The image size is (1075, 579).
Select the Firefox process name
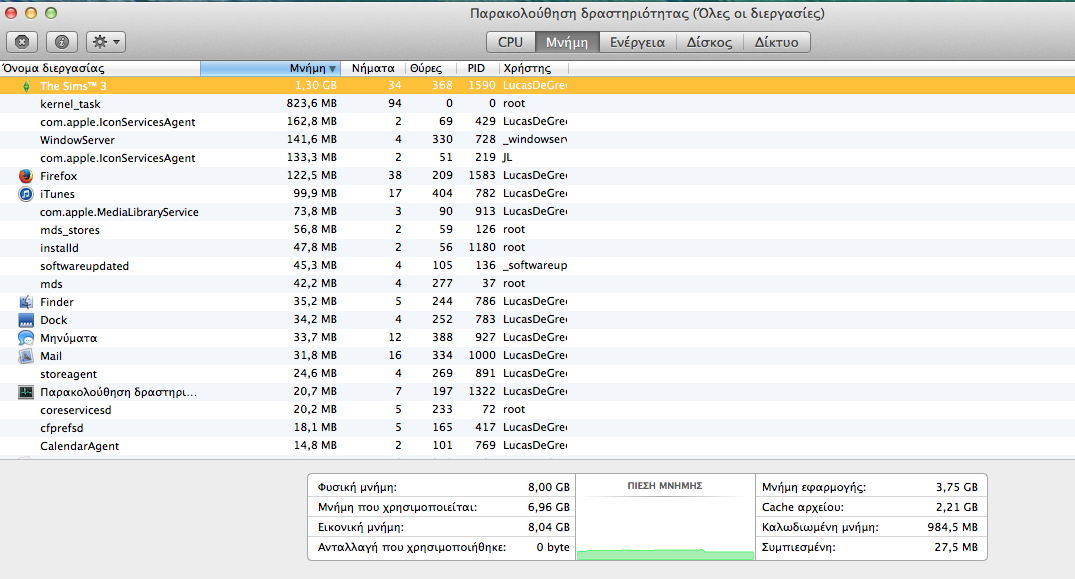pos(58,176)
